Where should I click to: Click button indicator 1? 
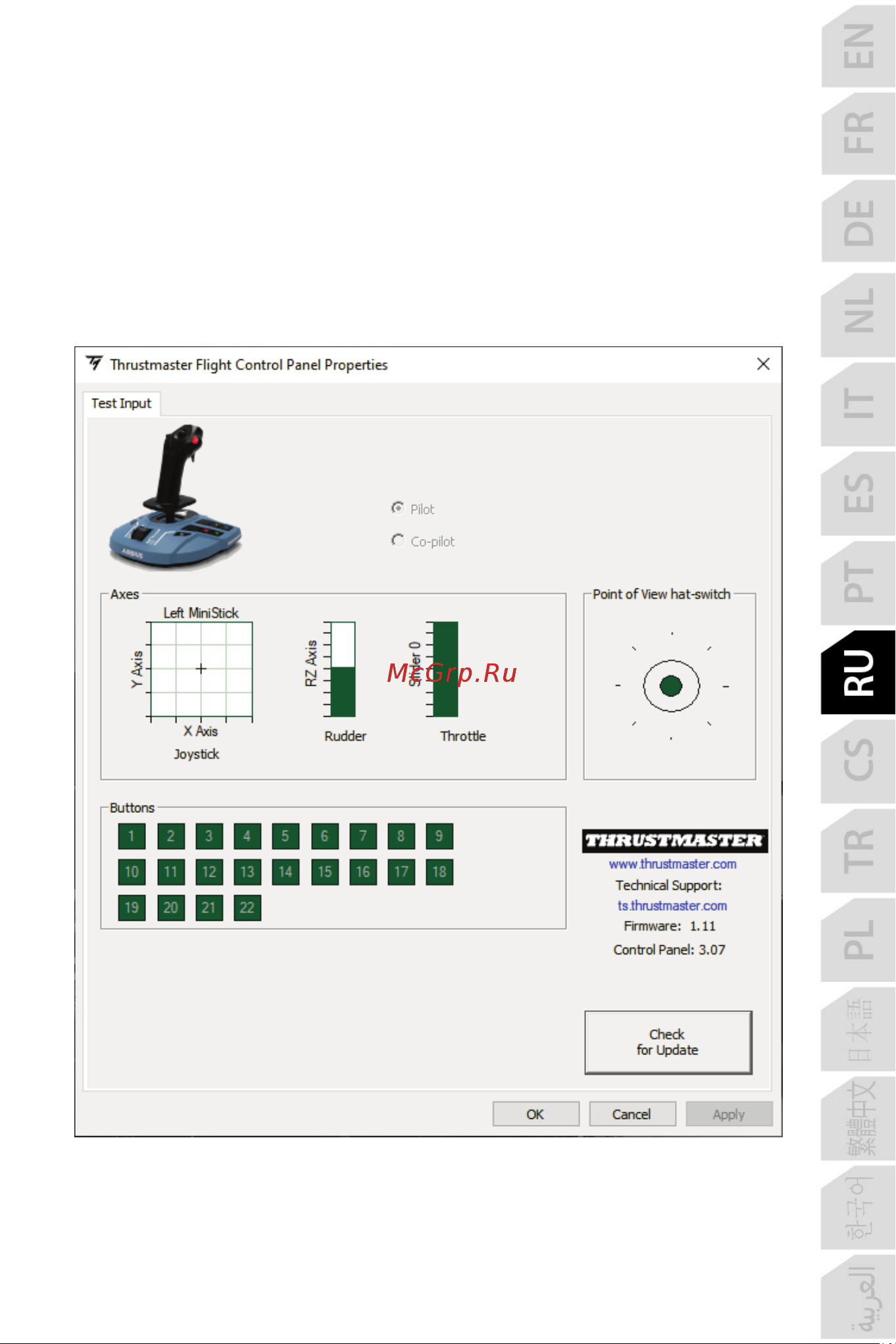(132, 836)
